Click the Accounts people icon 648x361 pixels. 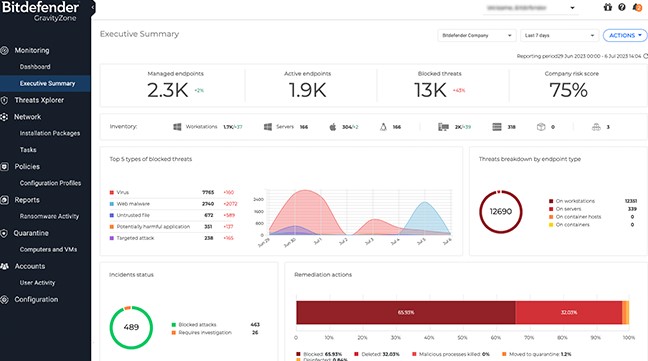click(x=4, y=266)
